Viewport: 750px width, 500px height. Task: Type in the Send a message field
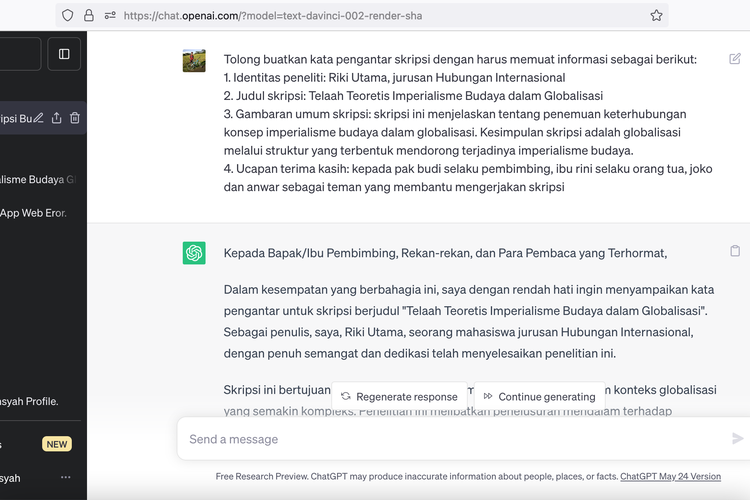pyautogui.click(x=450, y=439)
